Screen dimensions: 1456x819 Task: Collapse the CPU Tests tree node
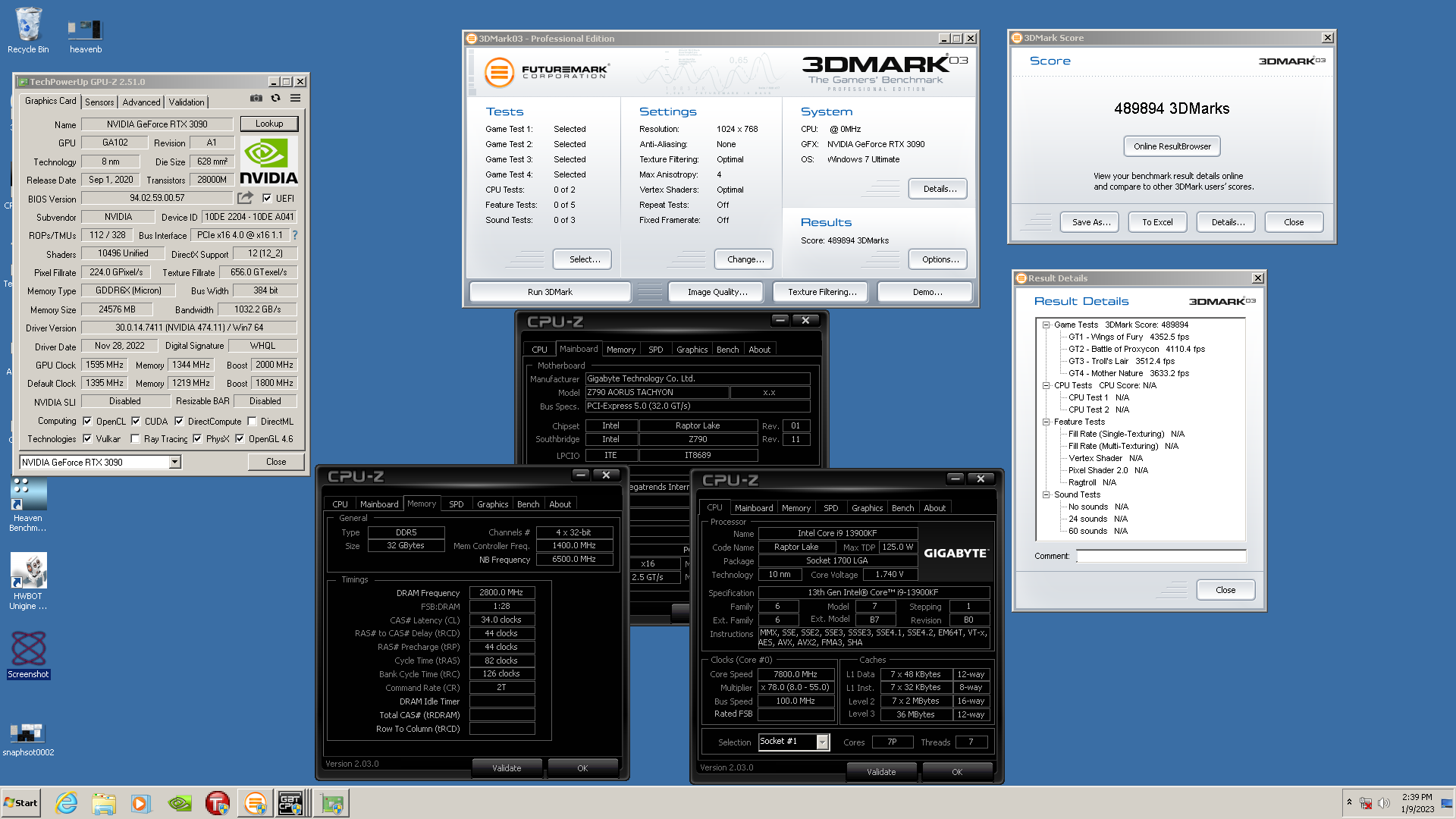[1046, 385]
